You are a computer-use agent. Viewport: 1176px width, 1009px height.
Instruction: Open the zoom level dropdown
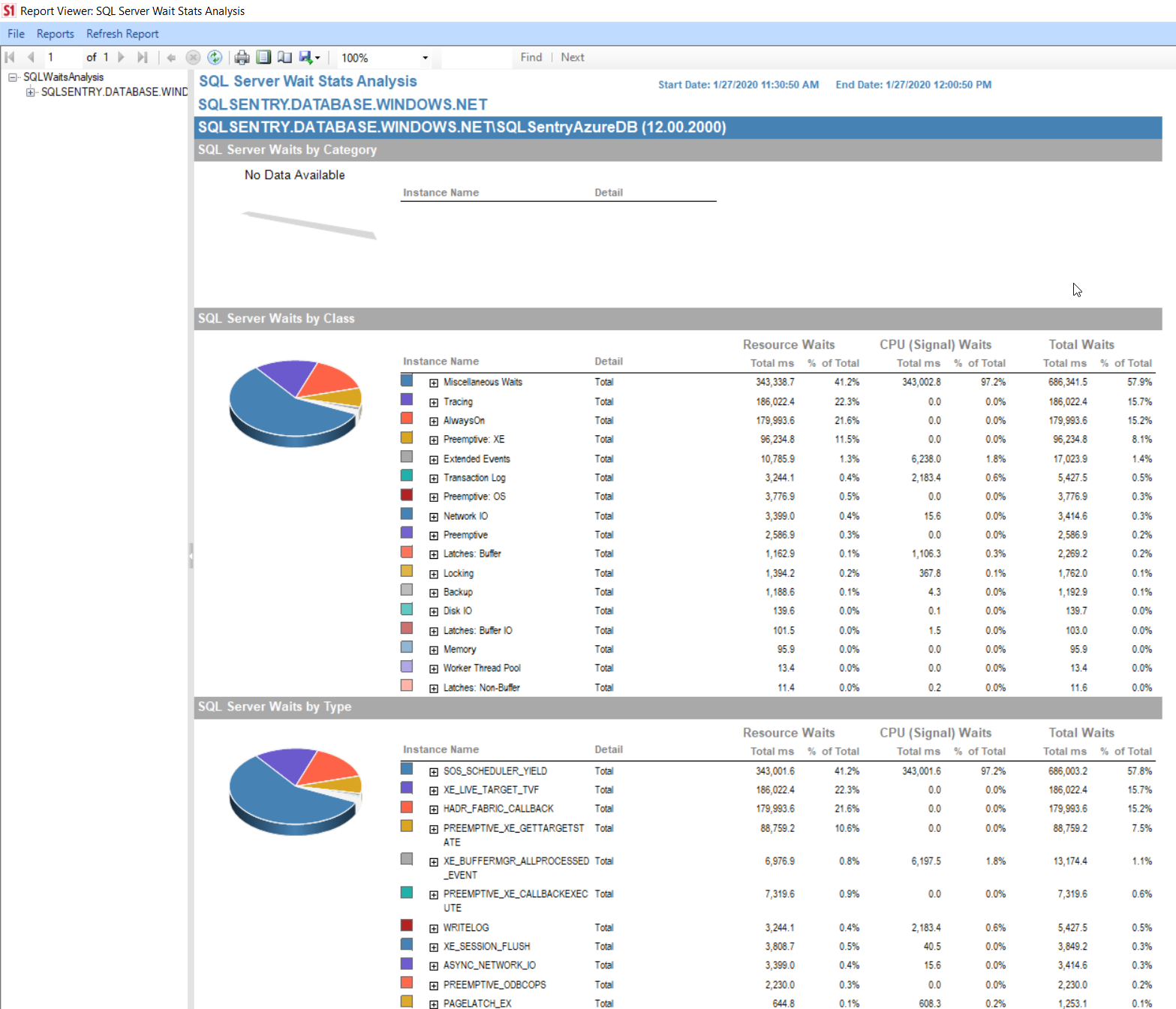425,57
